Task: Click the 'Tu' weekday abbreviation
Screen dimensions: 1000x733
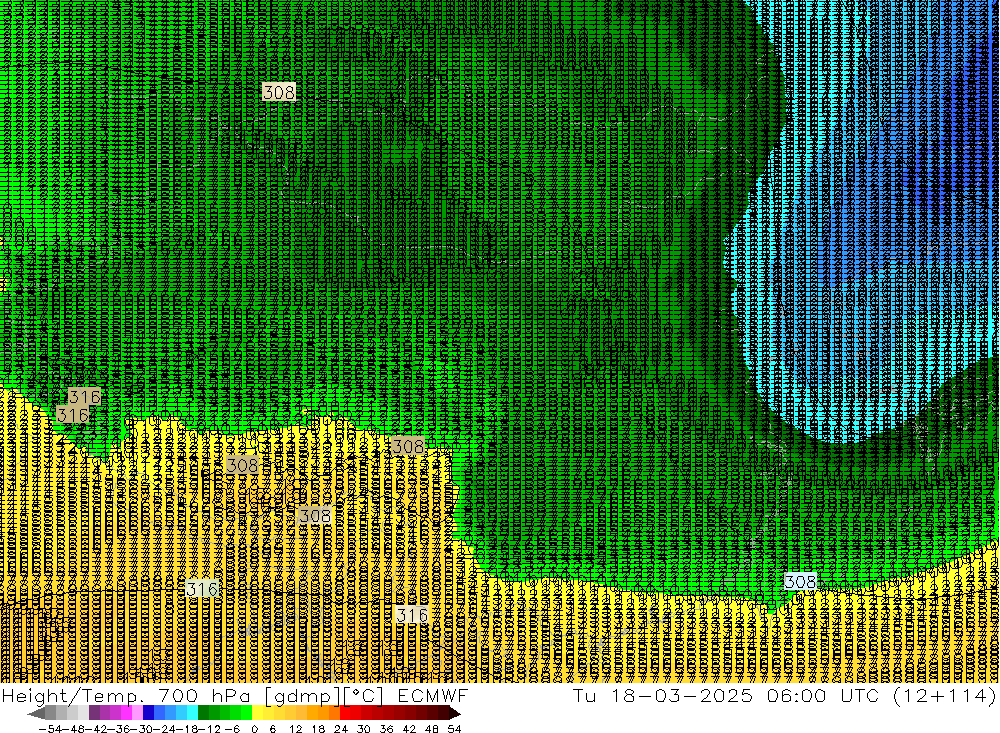Action: 587,695
